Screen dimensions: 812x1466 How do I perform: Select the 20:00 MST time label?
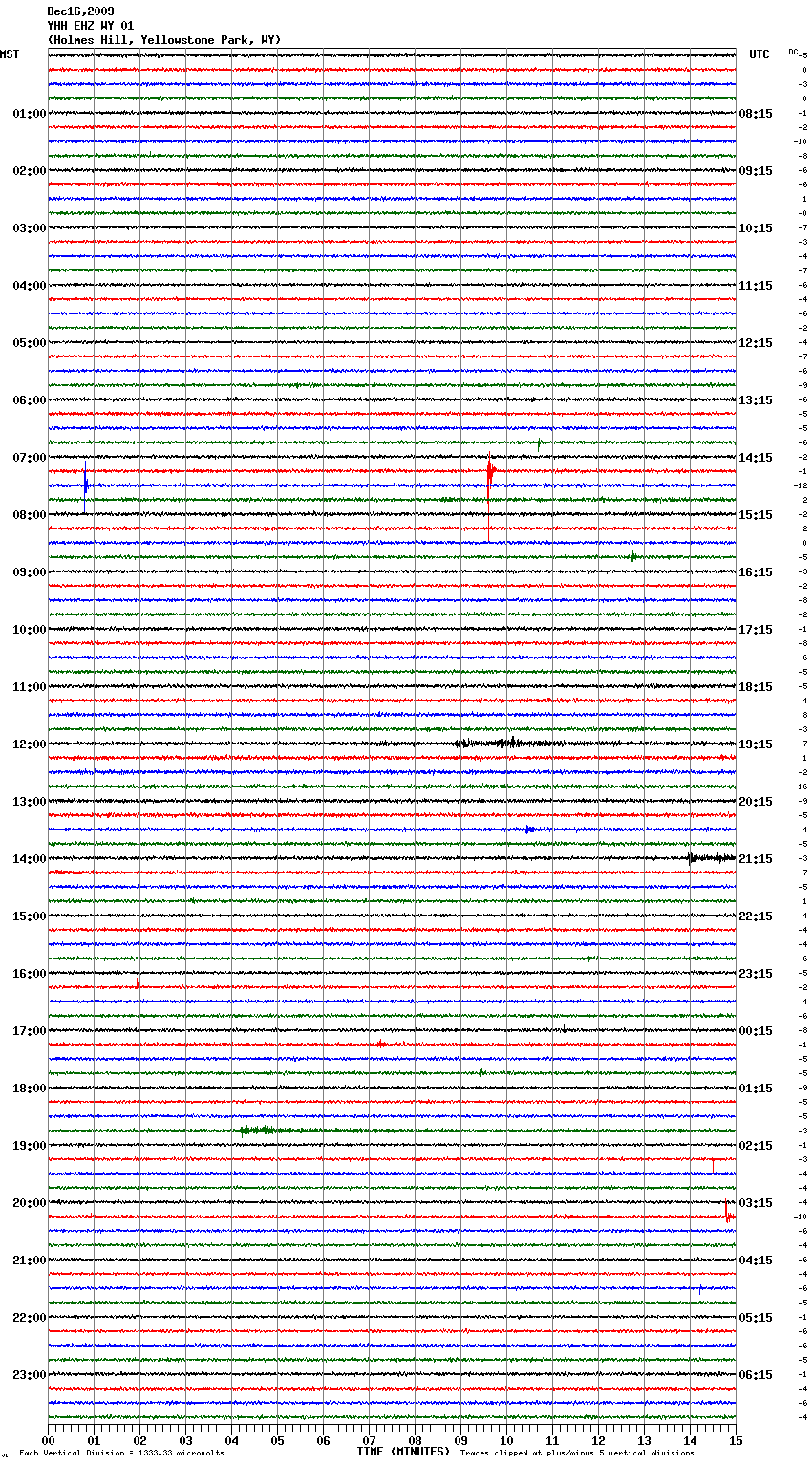coord(30,1203)
